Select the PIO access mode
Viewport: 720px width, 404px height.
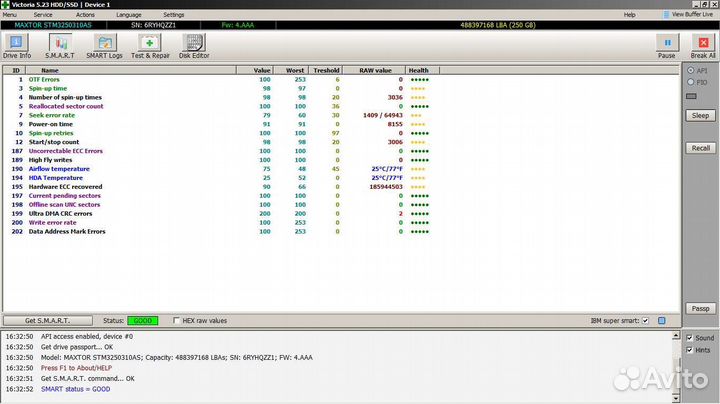coord(689,83)
